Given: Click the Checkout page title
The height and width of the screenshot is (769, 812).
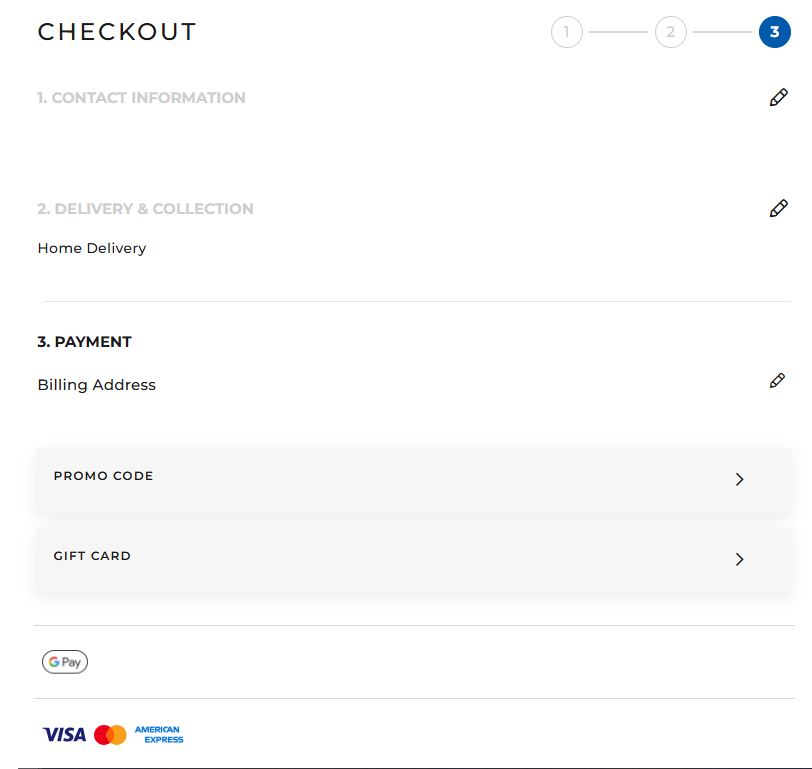Looking at the screenshot, I should click(x=117, y=32).
